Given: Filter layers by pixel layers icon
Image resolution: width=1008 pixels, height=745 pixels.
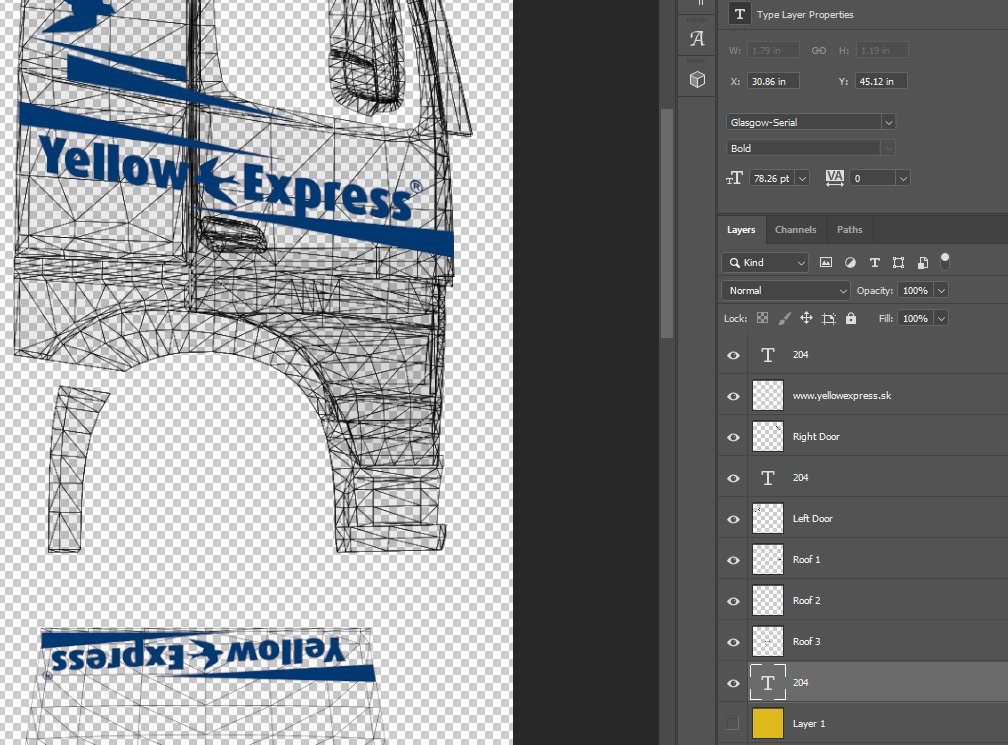Looking at the screenshot, I should (x=826, y=262).
